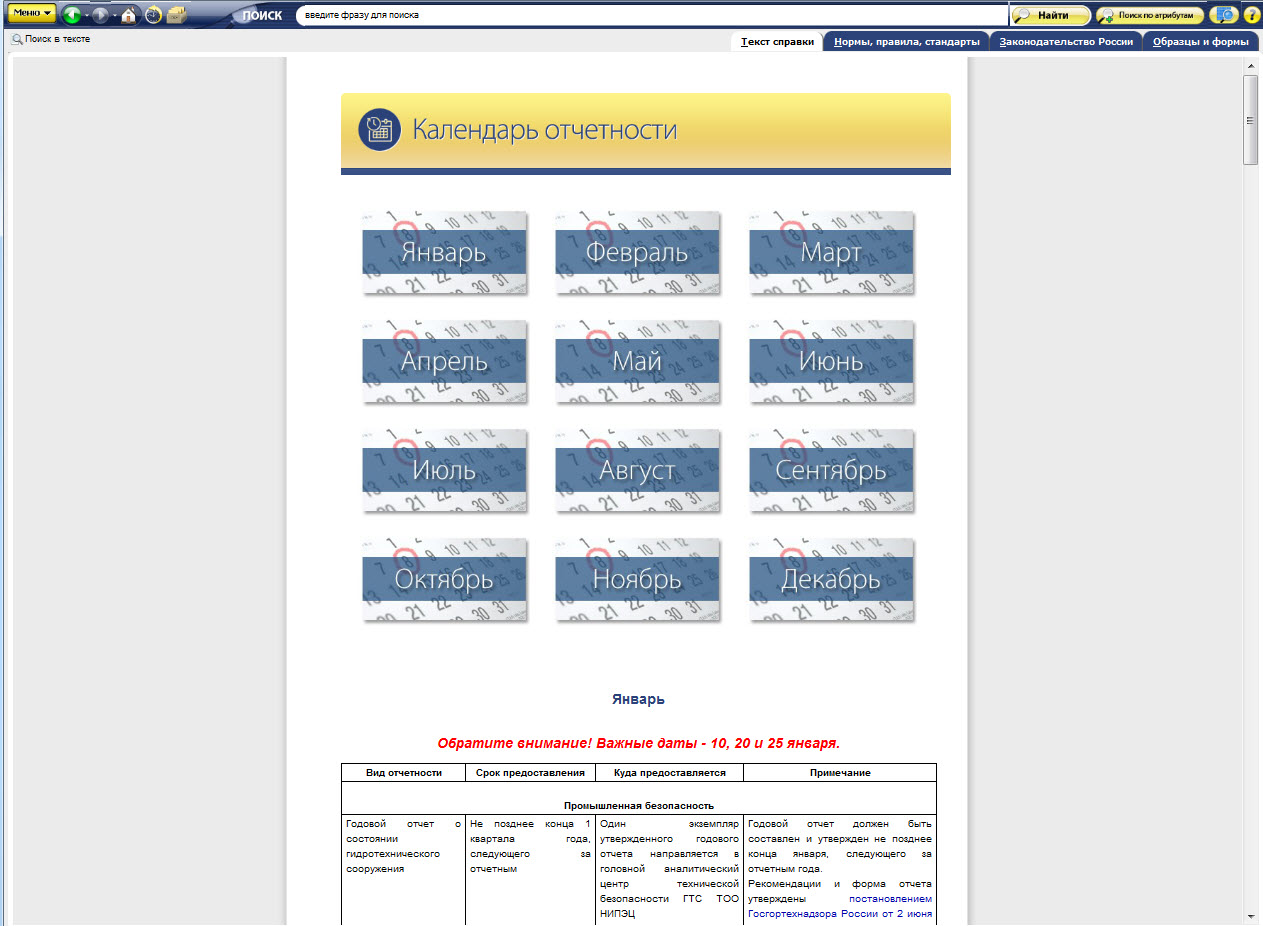Go to the Home page icon
Screen dimensions: 1263x926
point(128,15)
